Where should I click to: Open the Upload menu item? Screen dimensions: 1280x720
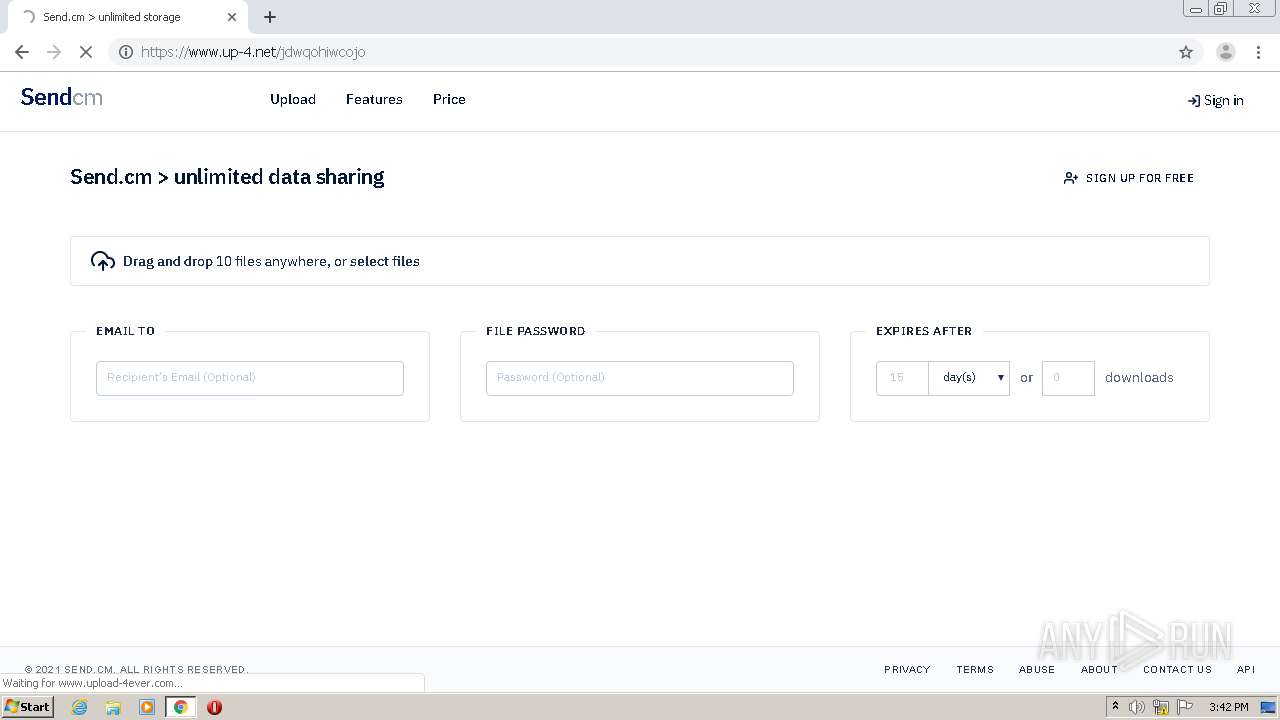coord(293,99)
